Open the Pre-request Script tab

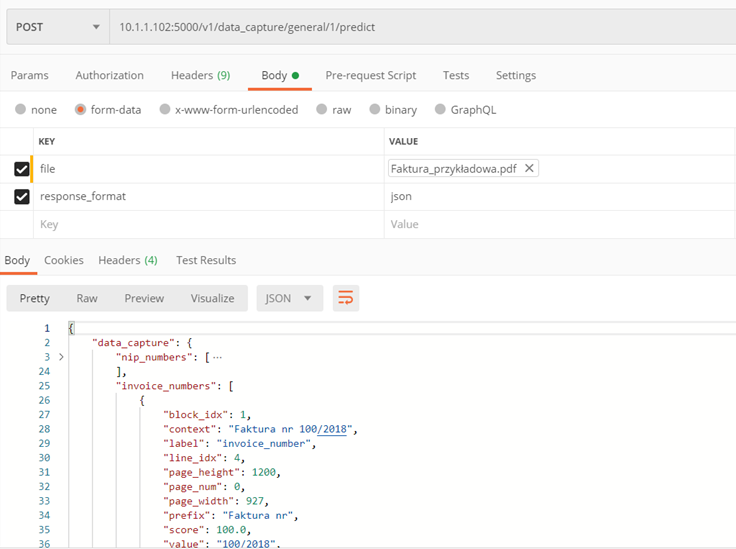[x=370, y=75]
